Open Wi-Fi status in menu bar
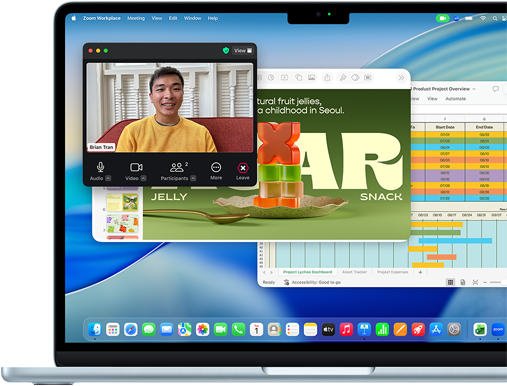 [483, 18]
